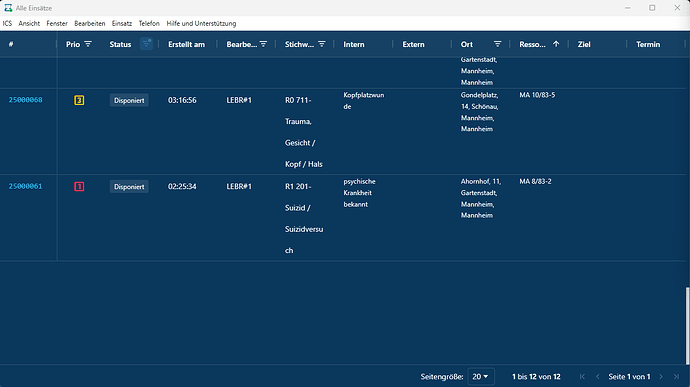Select address Ahornhof, 11, Gartenstadt
690x387 pixels.
(x=481, y=198)
